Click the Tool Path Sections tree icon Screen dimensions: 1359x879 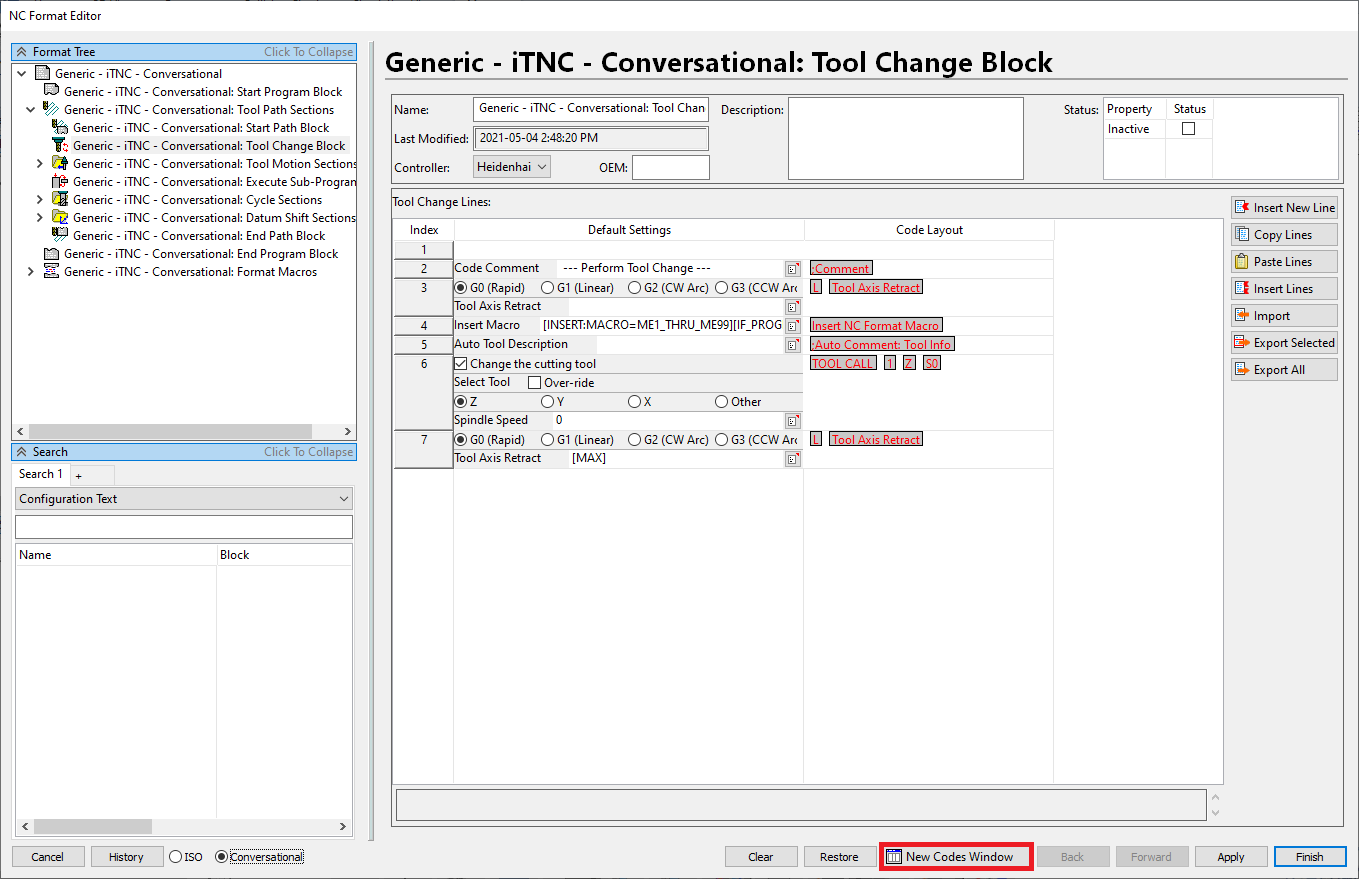[51, 109]
